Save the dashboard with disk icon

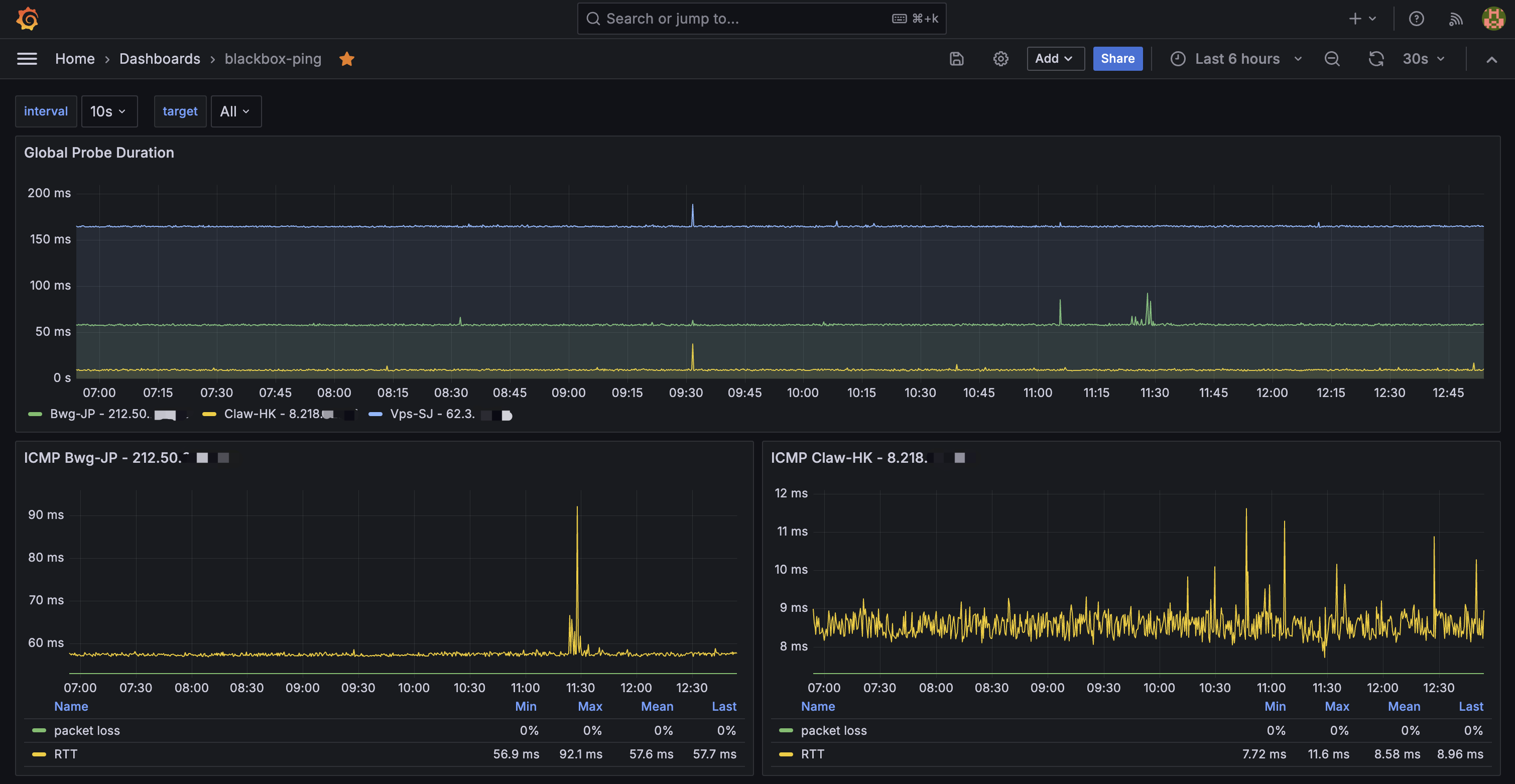[957, 59]
